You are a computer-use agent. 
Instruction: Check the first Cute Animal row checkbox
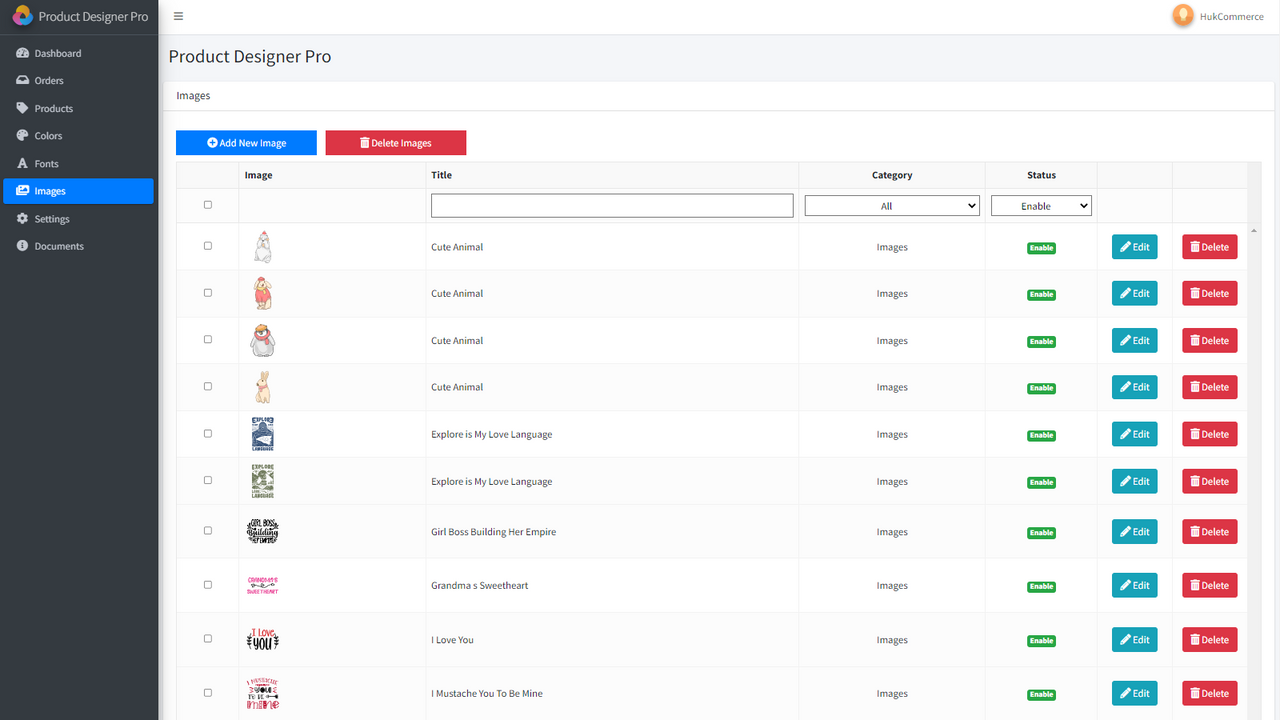[207, 245]
